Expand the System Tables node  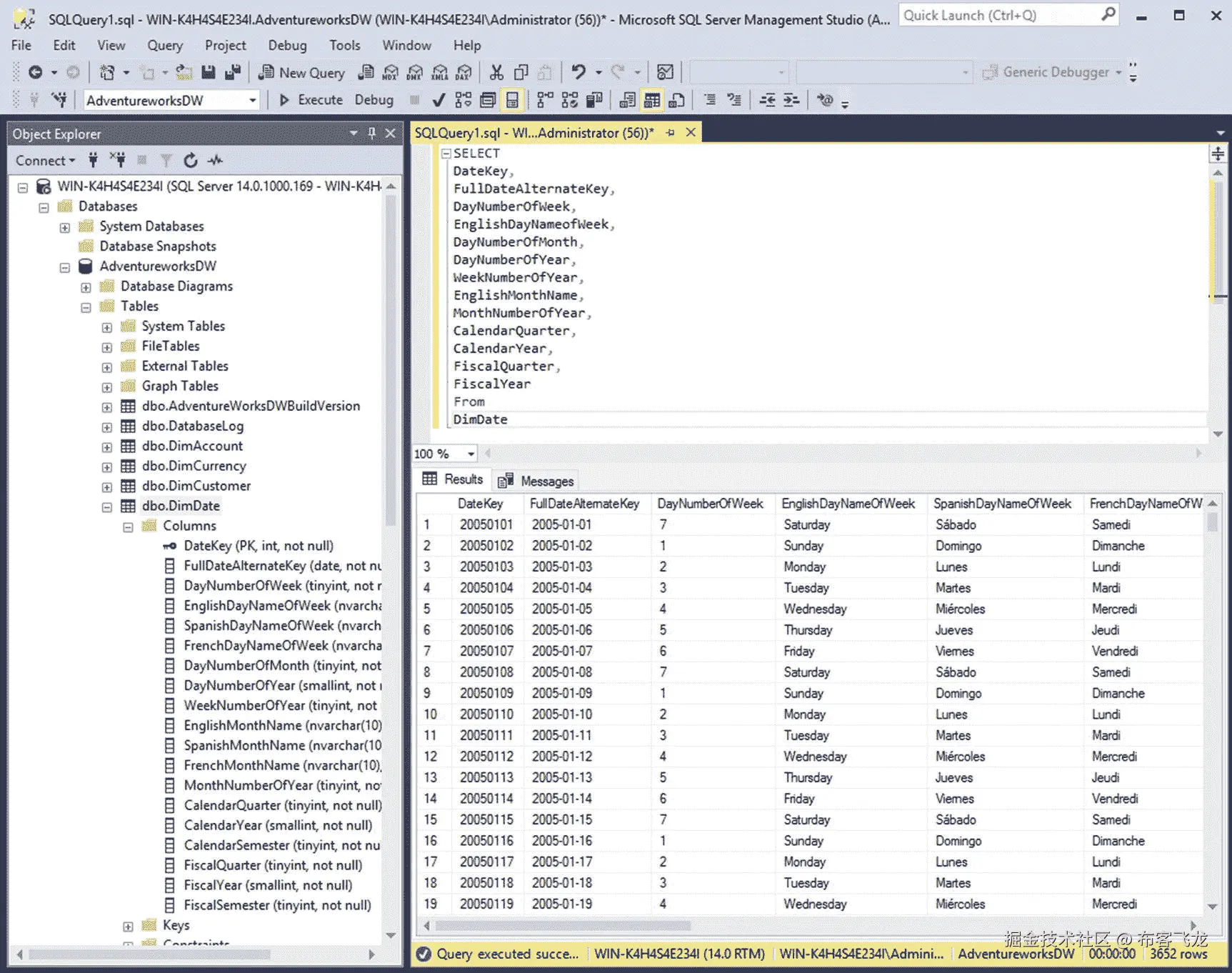coord(107,326)
